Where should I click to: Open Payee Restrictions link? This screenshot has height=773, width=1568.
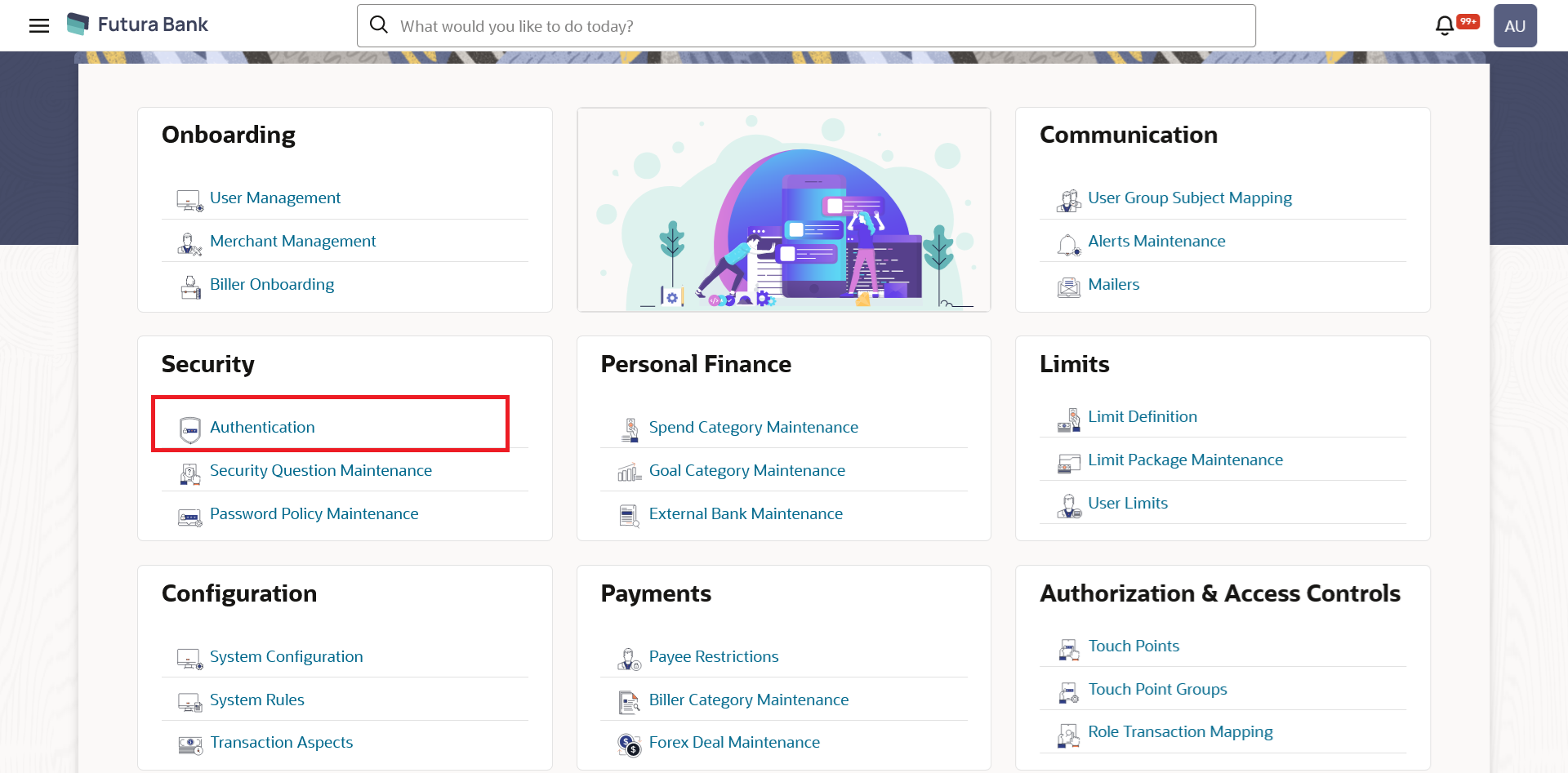714,656
